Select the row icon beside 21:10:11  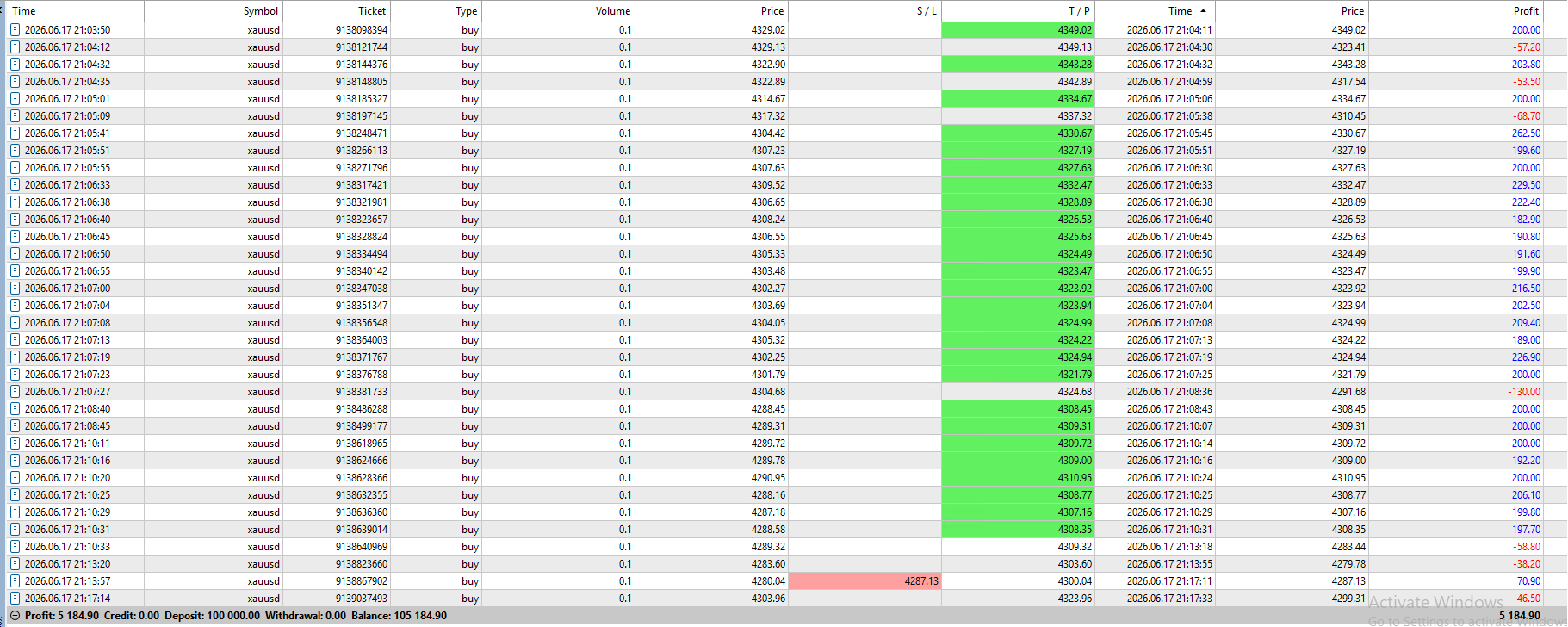point(15,444)
